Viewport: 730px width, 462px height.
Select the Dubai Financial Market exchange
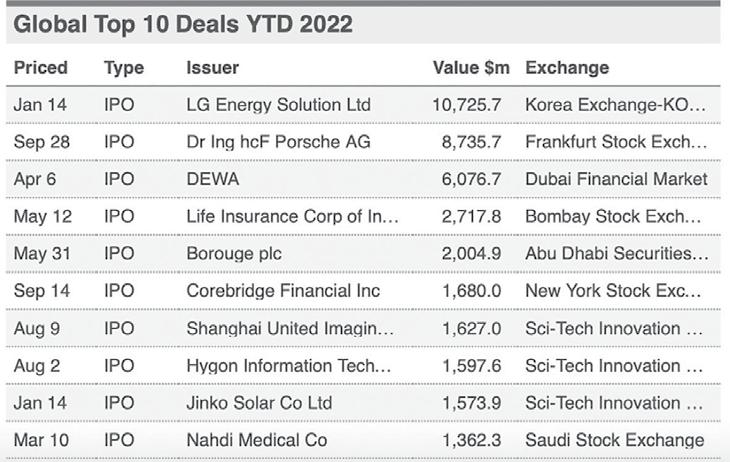[616, 179]
